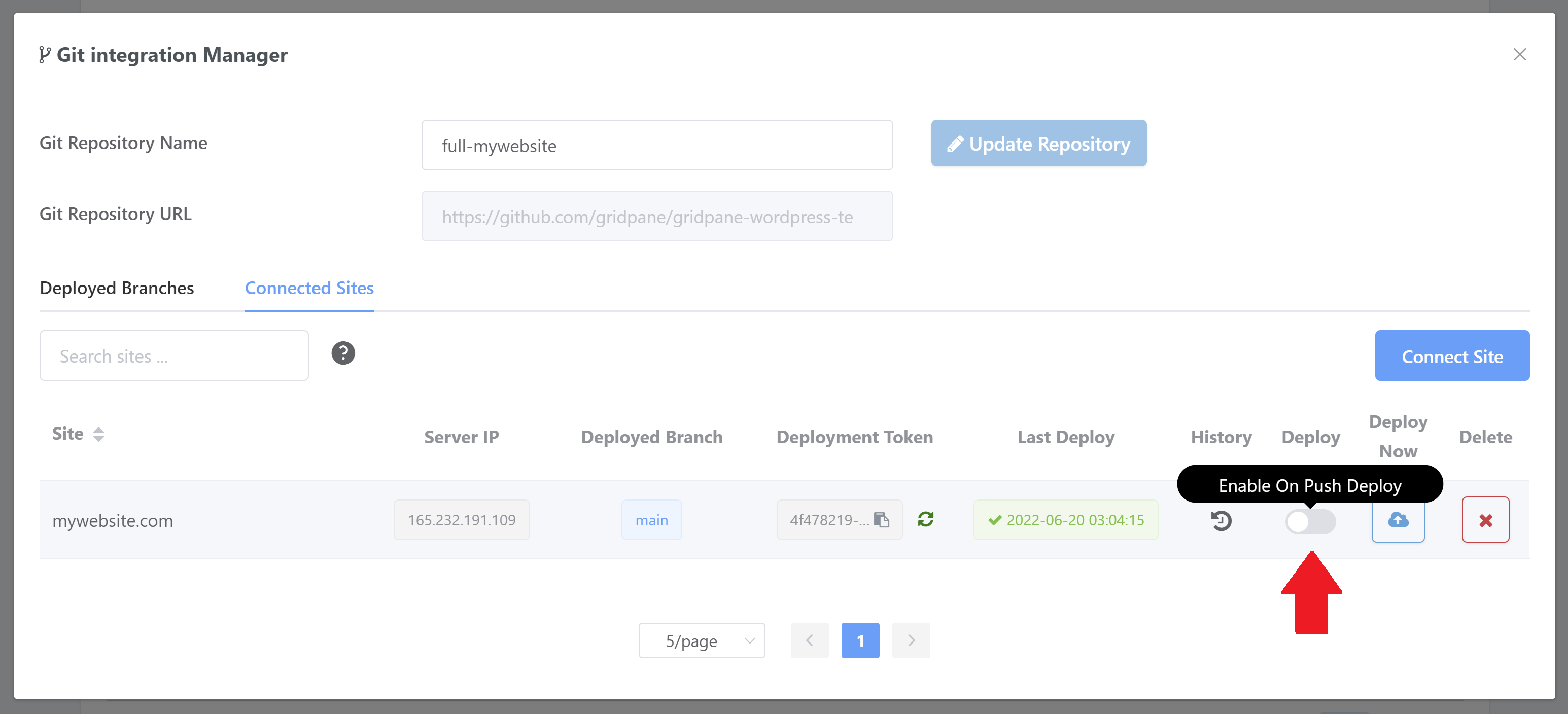This screenshot has width=1568, height=714.
Task: Click the Git Repository Name field
Action: click(657, 146)
